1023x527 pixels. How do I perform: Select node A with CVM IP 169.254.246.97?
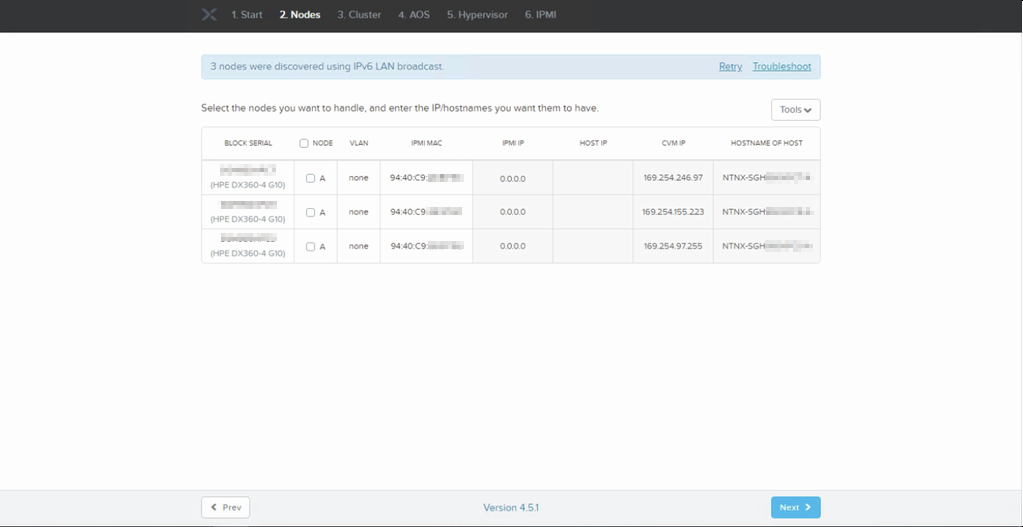(311, 178)
